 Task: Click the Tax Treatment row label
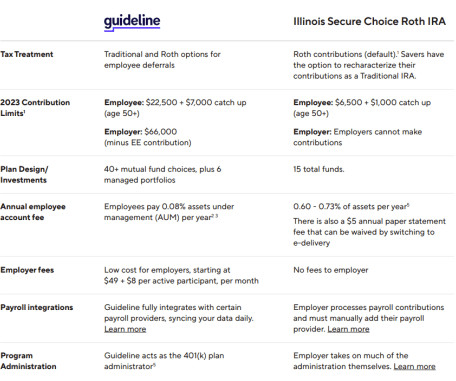27,54
